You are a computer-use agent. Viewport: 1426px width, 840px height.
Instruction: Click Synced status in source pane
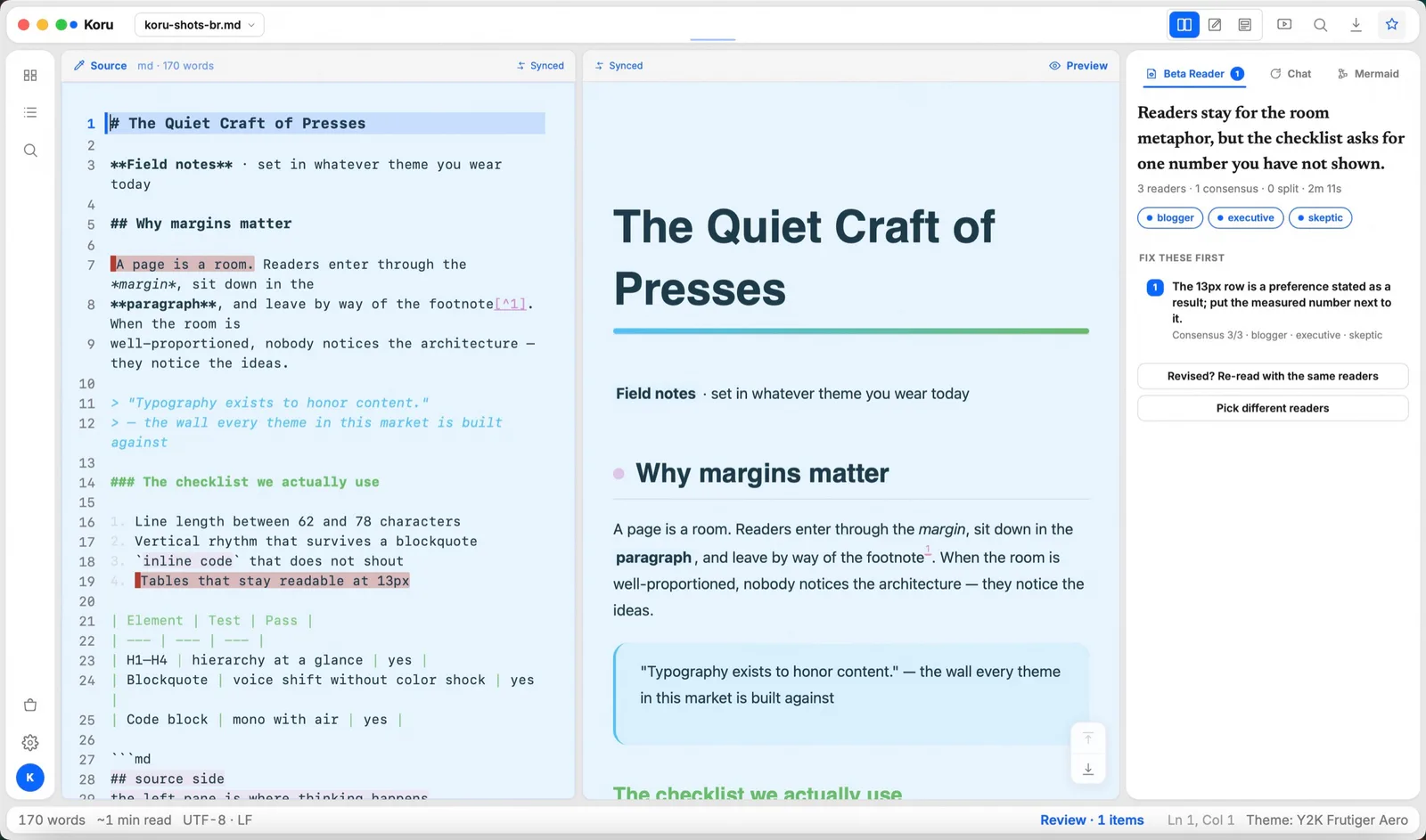pyautogui.click(x=540, y=66)
